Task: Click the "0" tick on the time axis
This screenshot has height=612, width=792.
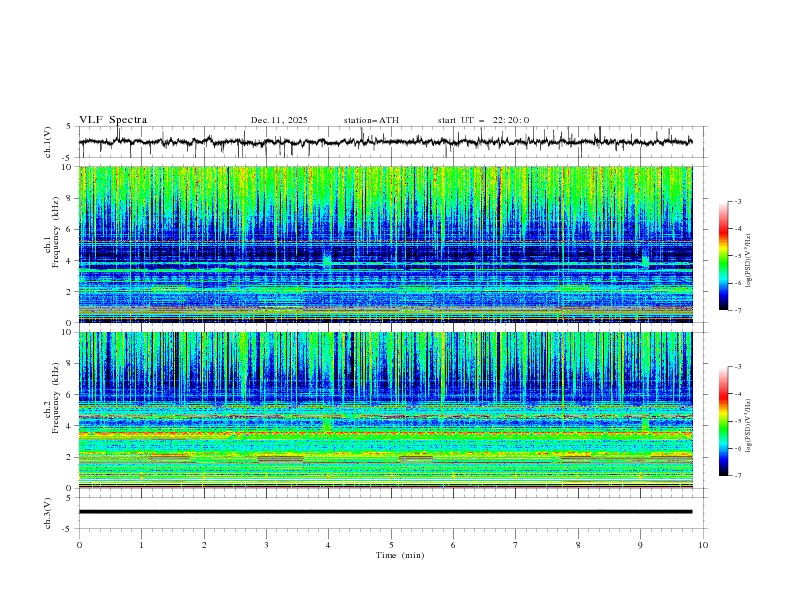Action: point(79,545)
